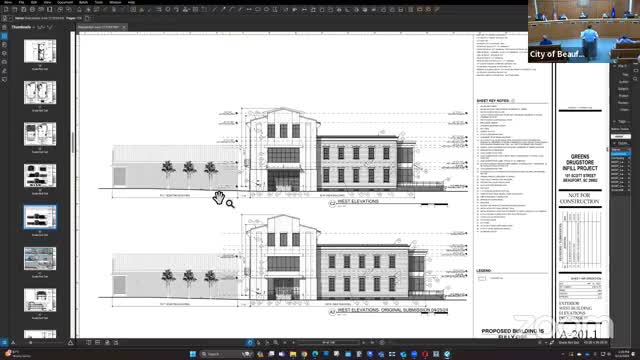Select the highlighted blue row in right panel list
640x360 pixels.
pyautogui.click(x=620, y=154)
